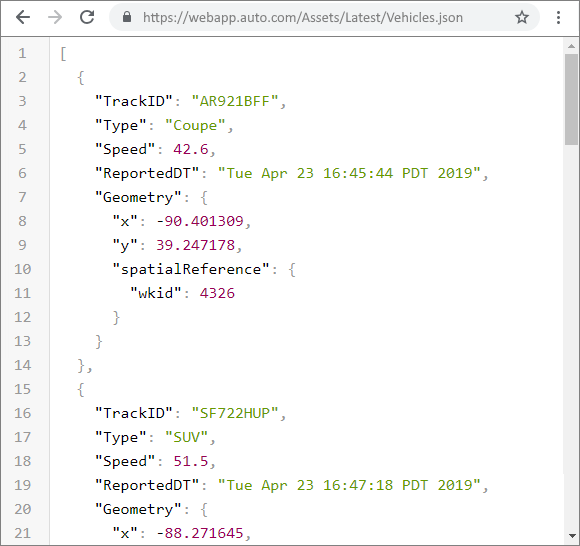Image resolution: width=580 pixels, height=546 pixels.
Task: Click the Type value "SUV"
Action: tap(186, 437)
